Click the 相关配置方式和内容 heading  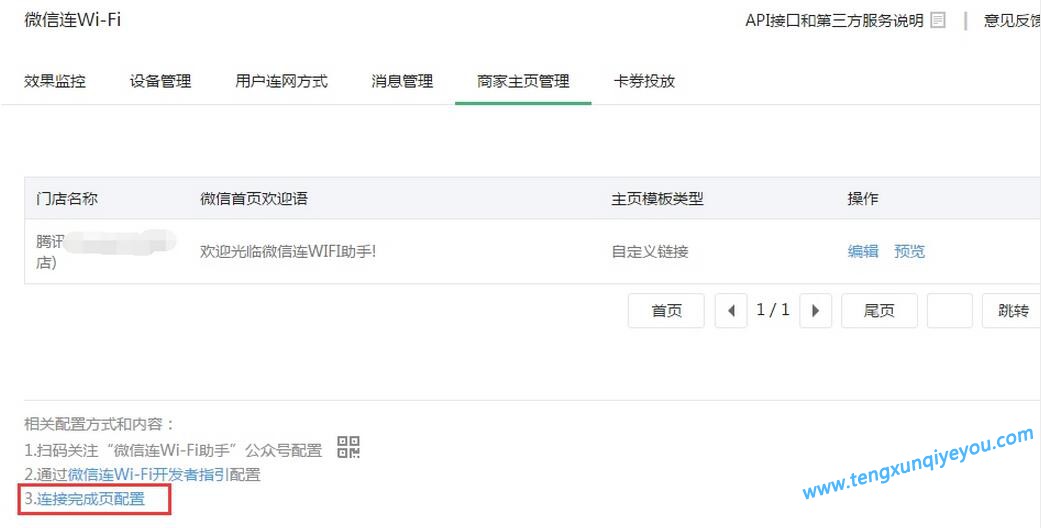pyautogui.click(x=99, y=424)
